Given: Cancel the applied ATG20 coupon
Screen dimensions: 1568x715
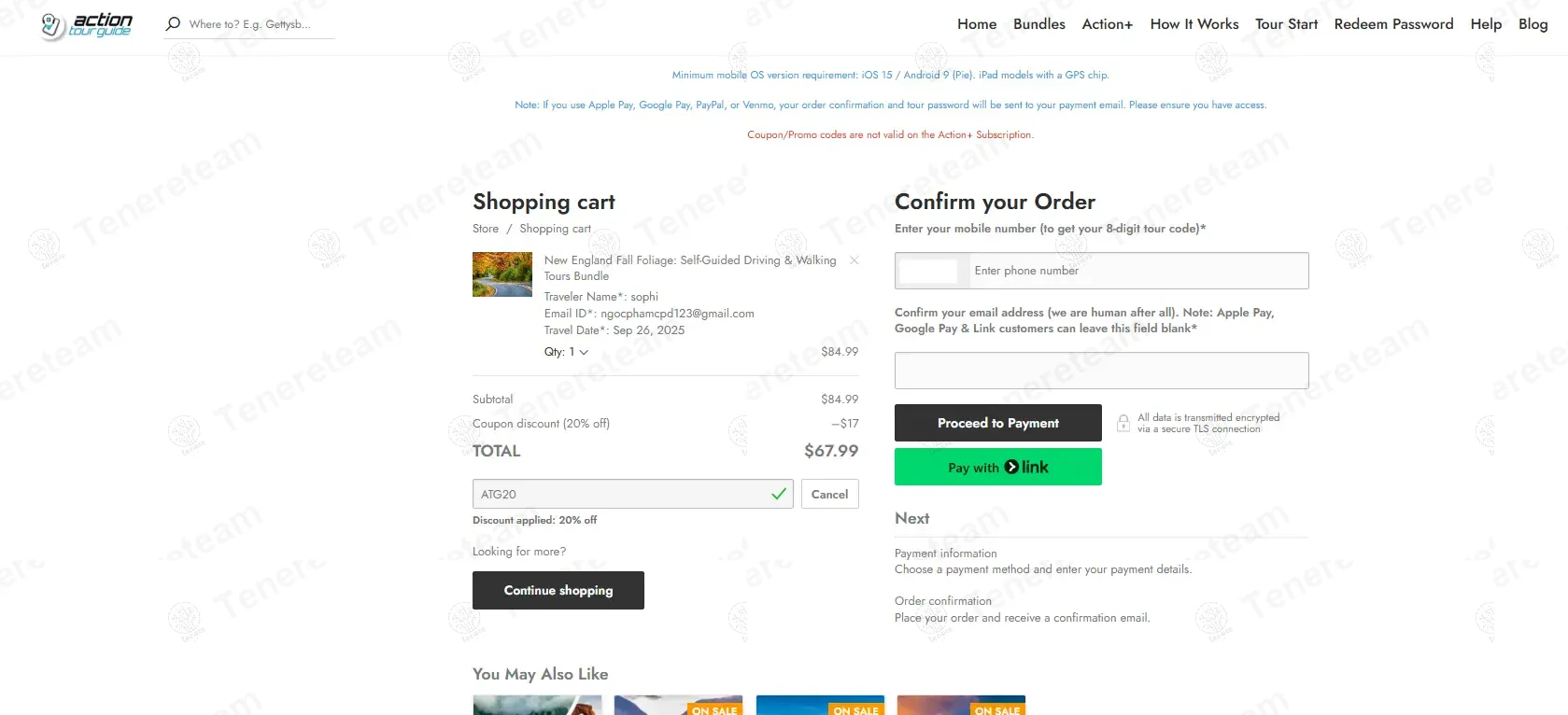Looking at the screenshot, I should pos(829,494).
